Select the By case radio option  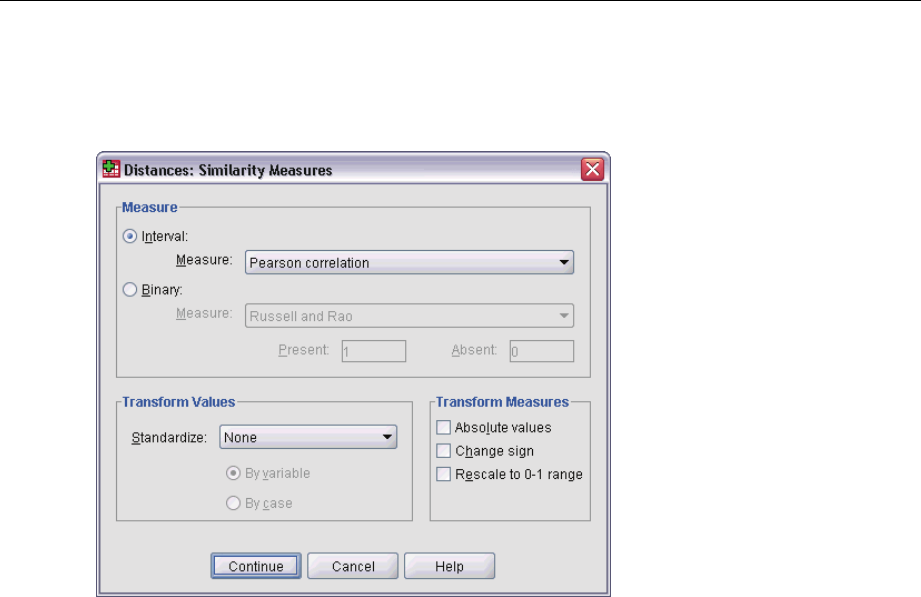233,503
